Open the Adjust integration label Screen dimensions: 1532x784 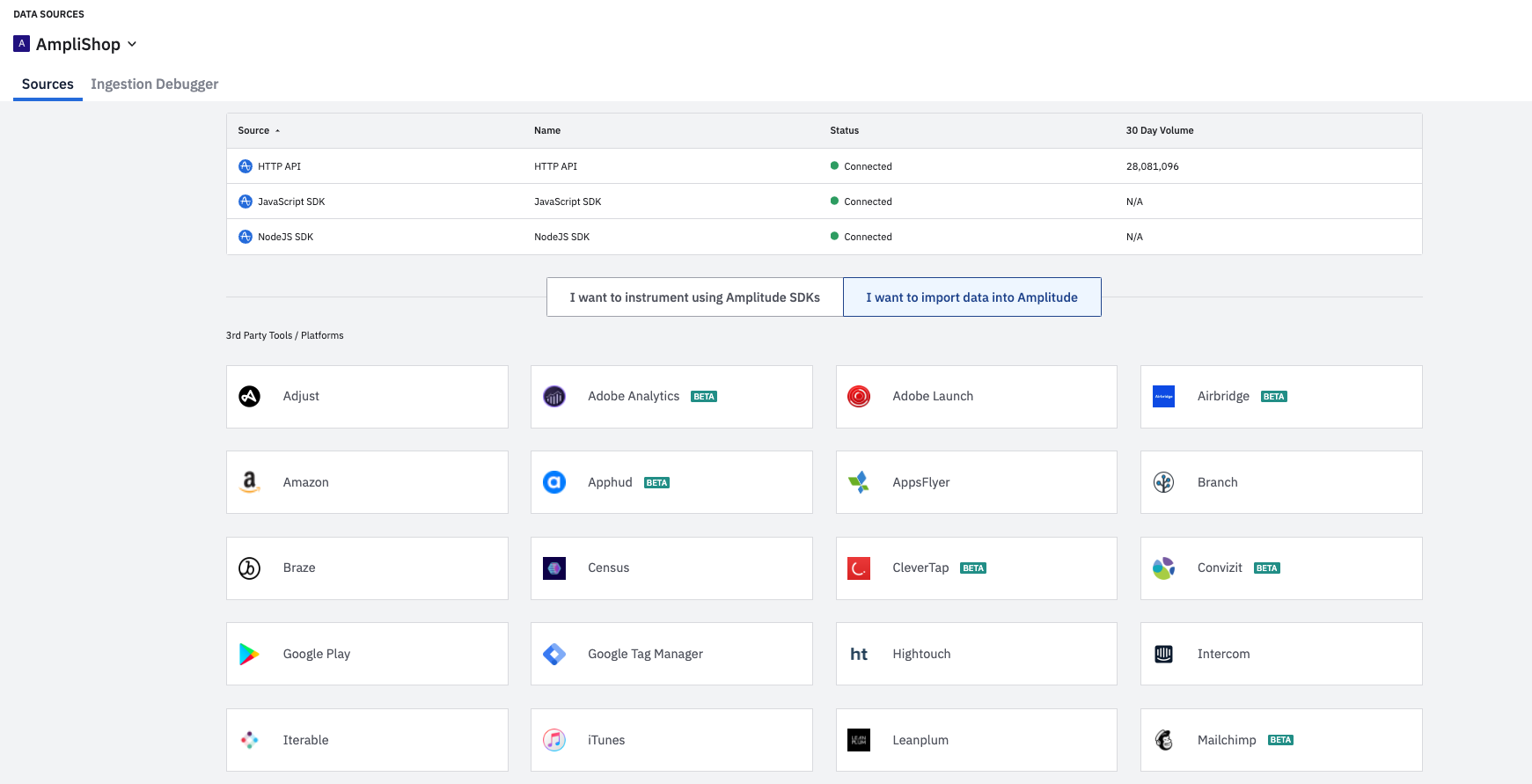click(x=301, y=397)
